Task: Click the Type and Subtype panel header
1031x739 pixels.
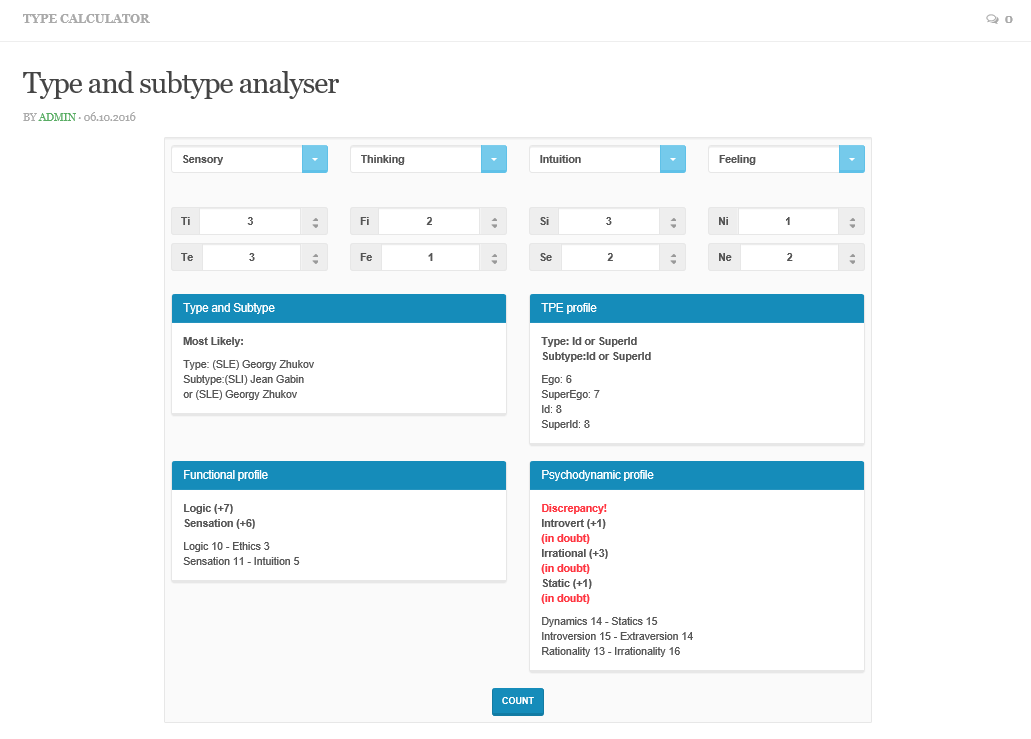Action: [x=339, y=308]
